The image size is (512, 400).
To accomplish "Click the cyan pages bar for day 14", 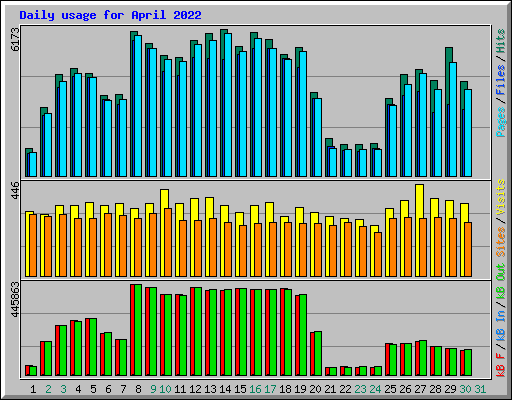I will (x=228, y=105).
